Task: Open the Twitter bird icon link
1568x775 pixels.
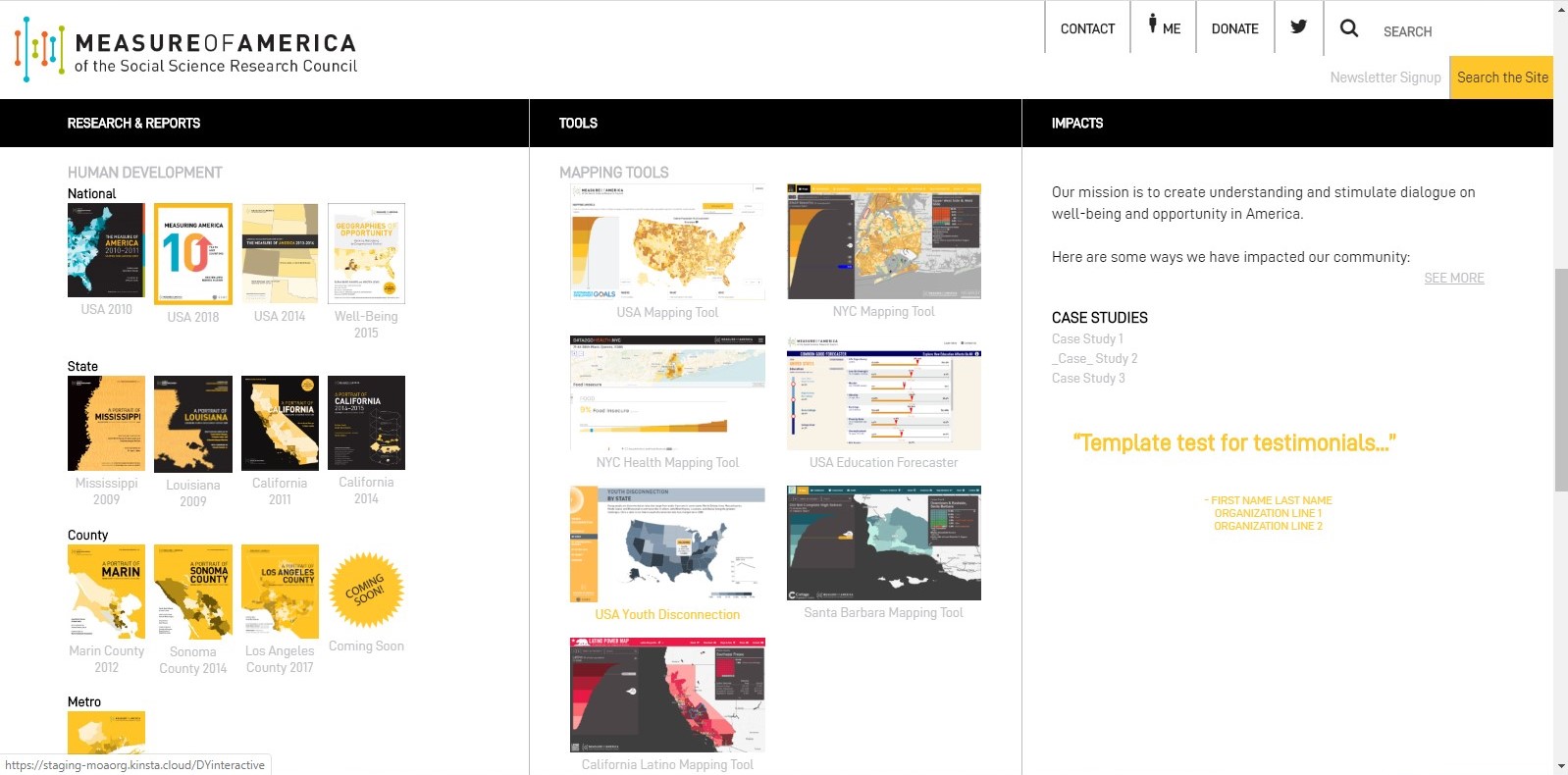Action: click(1298, 26)
